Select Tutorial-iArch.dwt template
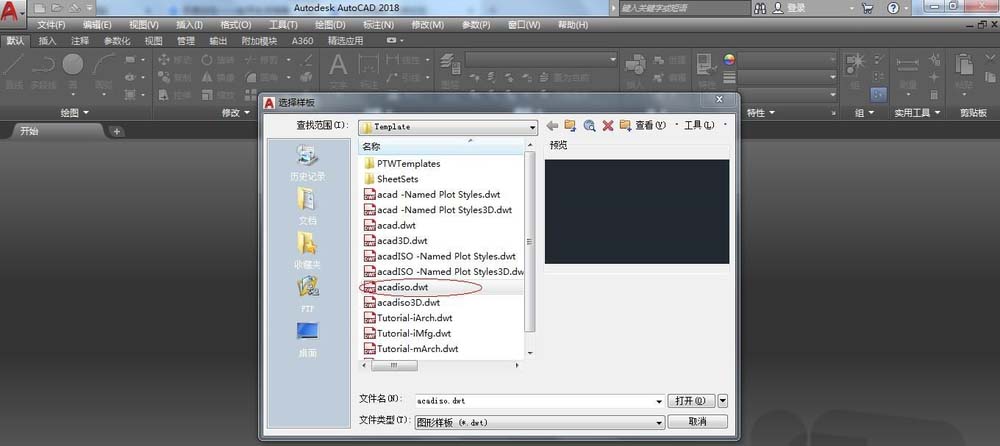 [415, 318]
